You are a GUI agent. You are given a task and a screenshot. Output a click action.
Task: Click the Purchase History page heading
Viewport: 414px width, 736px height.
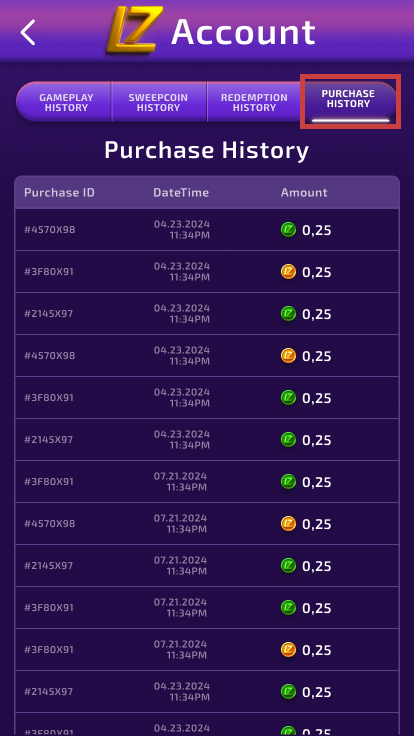point(207,150)
